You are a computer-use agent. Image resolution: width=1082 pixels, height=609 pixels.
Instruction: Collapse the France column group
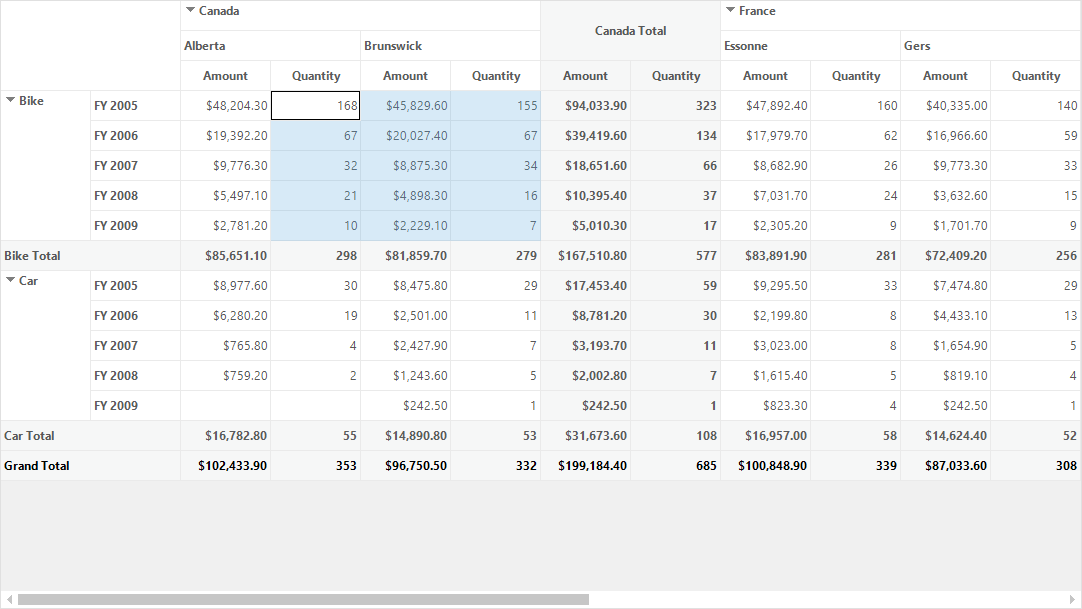click(730, 10)
